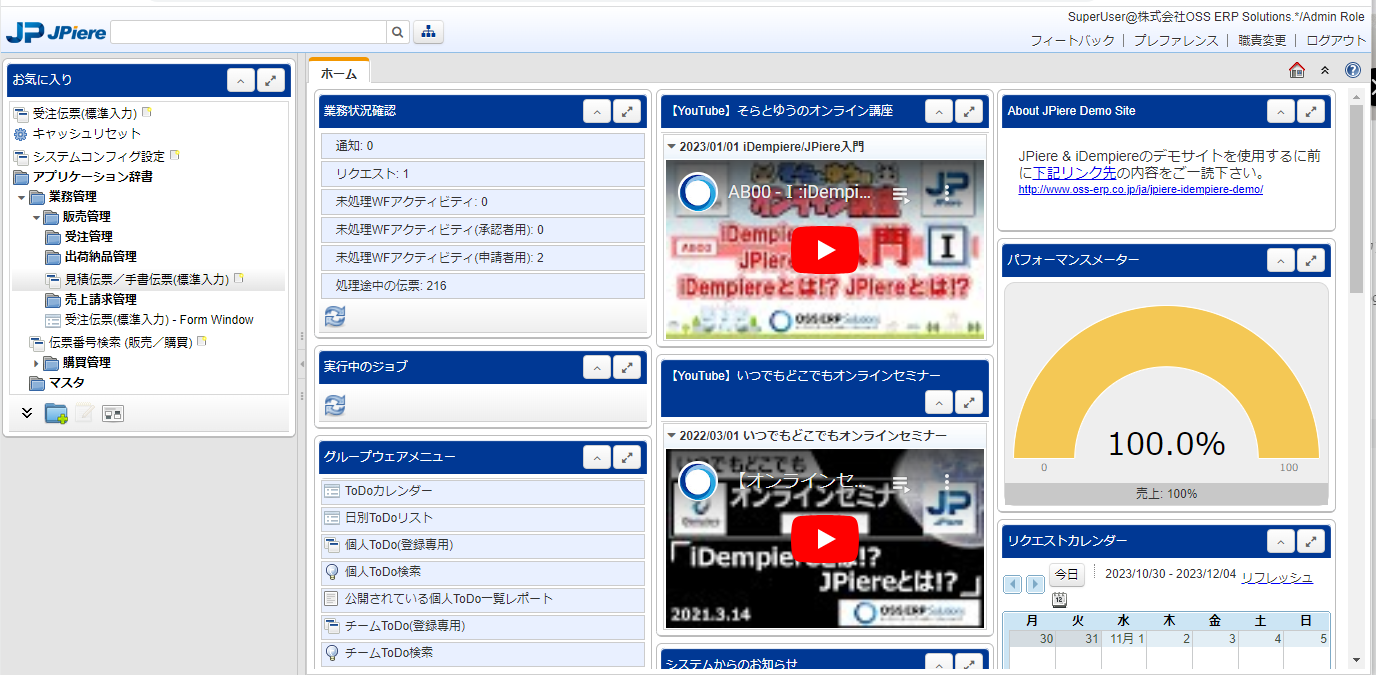Click new-record icon next to システムコンフィグ設定
The height and width of the screenshot is (675, 1376).
click(175, 155)
